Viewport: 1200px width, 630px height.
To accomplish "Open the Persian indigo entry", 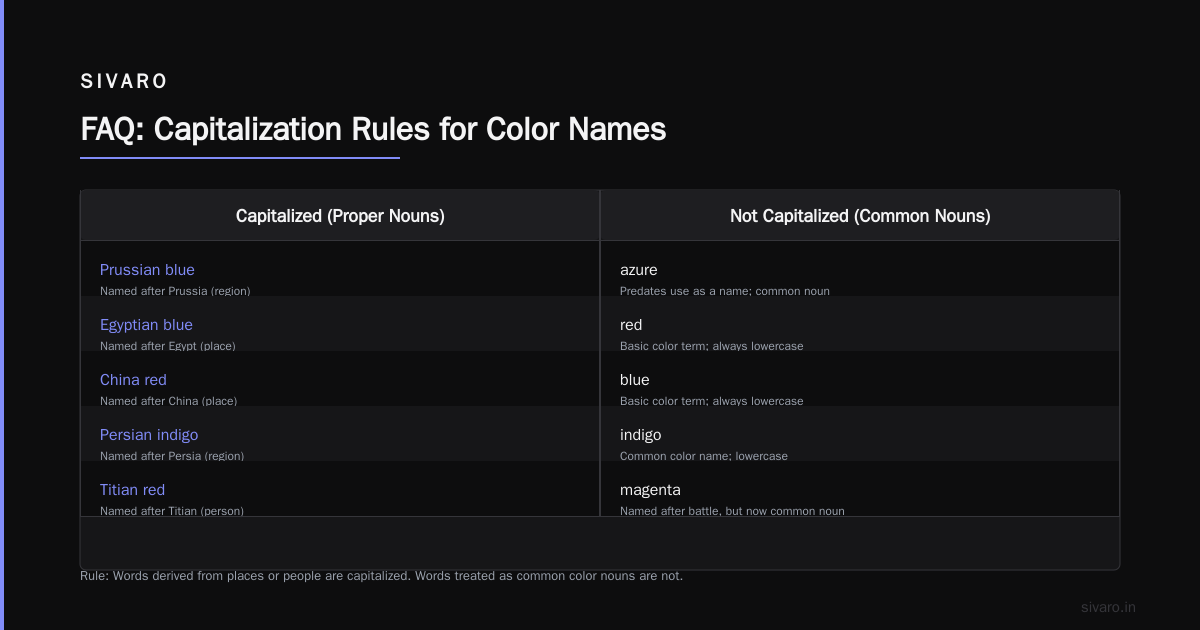I will [149, 435].
